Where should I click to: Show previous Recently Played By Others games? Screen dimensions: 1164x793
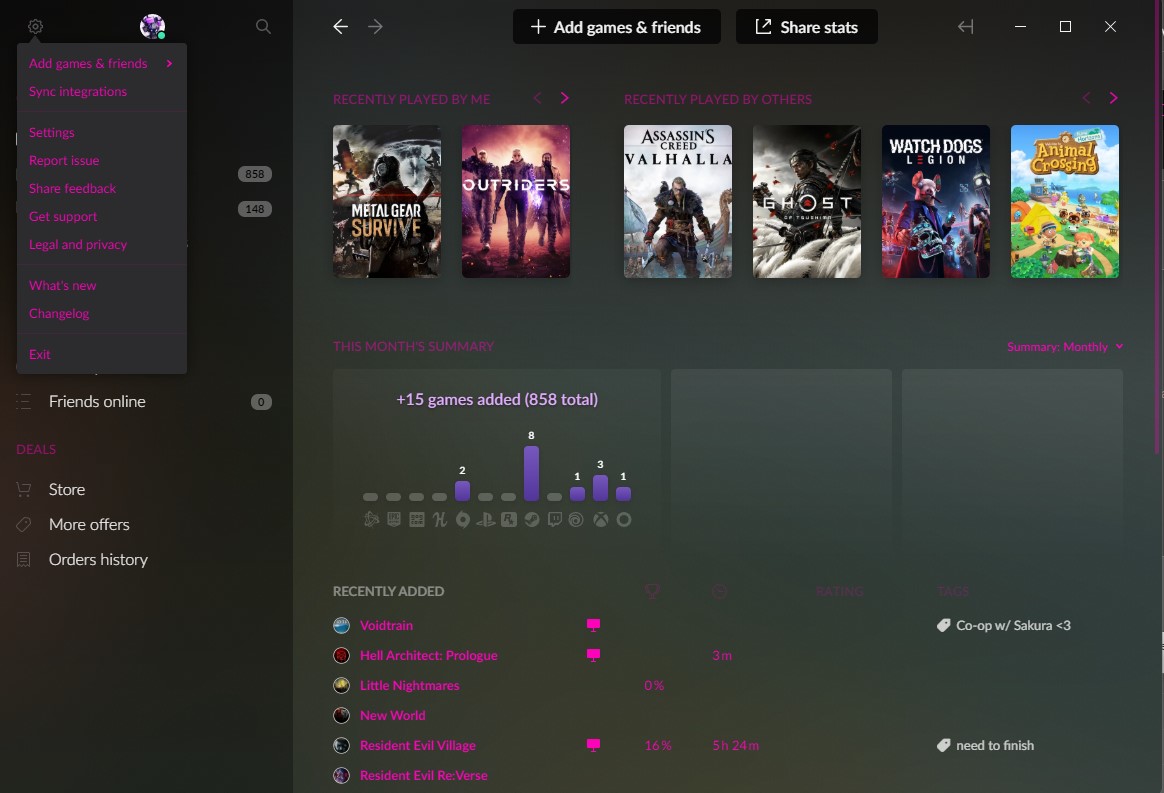tap(1086, 98)
